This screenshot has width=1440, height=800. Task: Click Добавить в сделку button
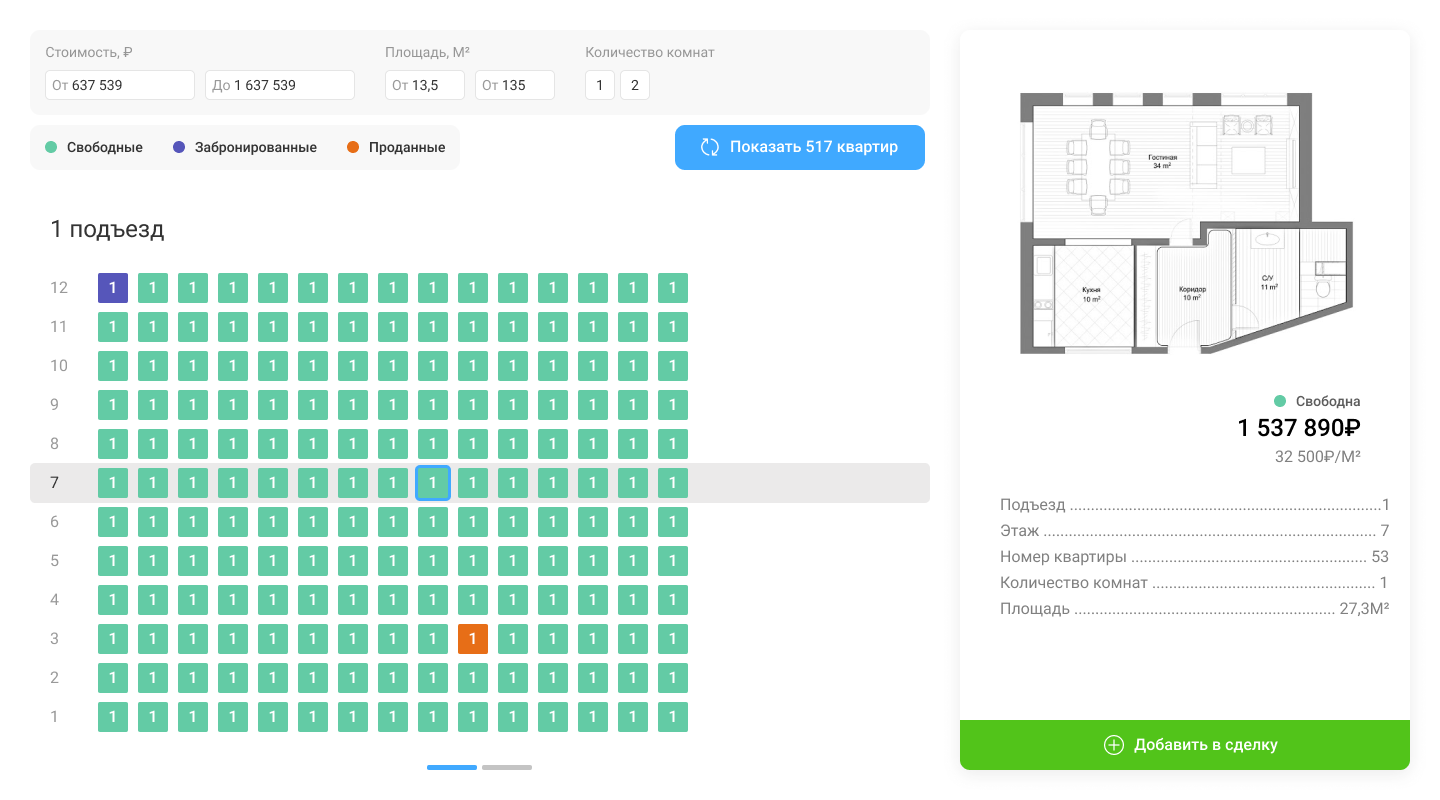(1185, 745)
